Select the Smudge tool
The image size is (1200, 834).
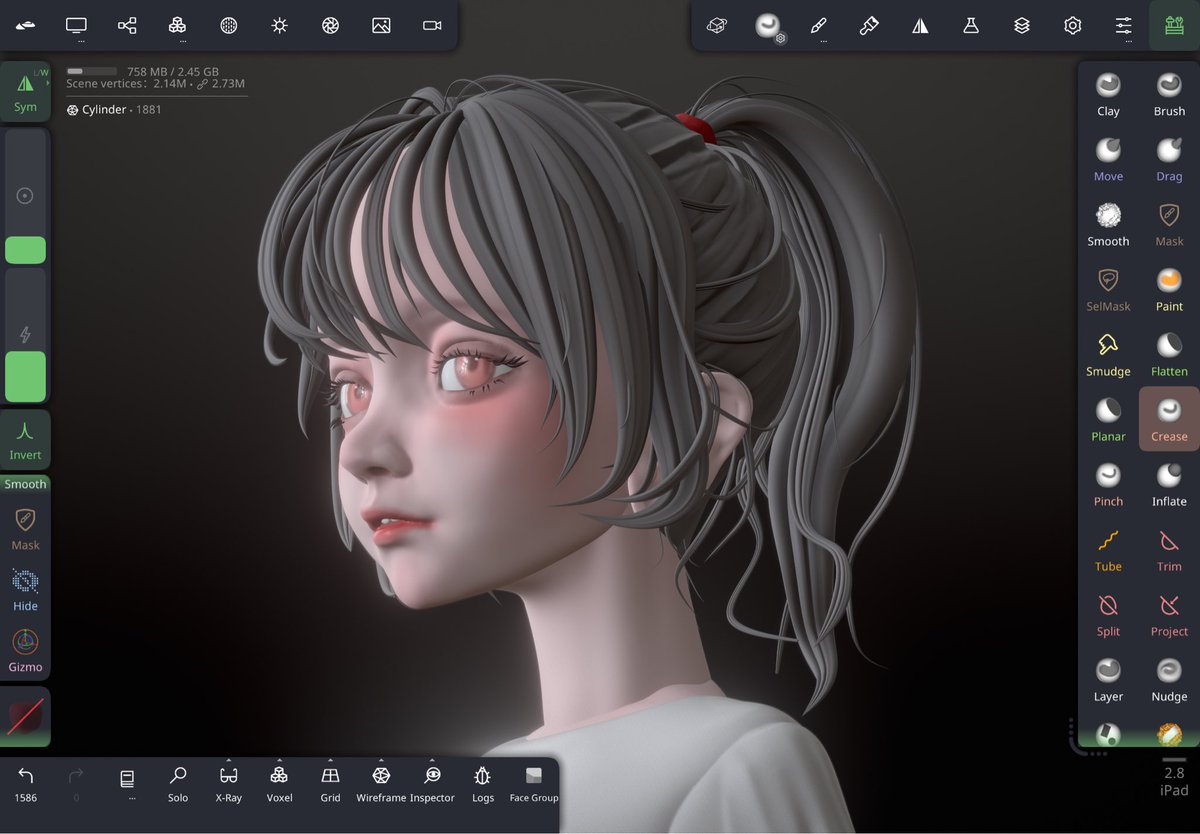pyautogui.click(x=1108, y=355)
